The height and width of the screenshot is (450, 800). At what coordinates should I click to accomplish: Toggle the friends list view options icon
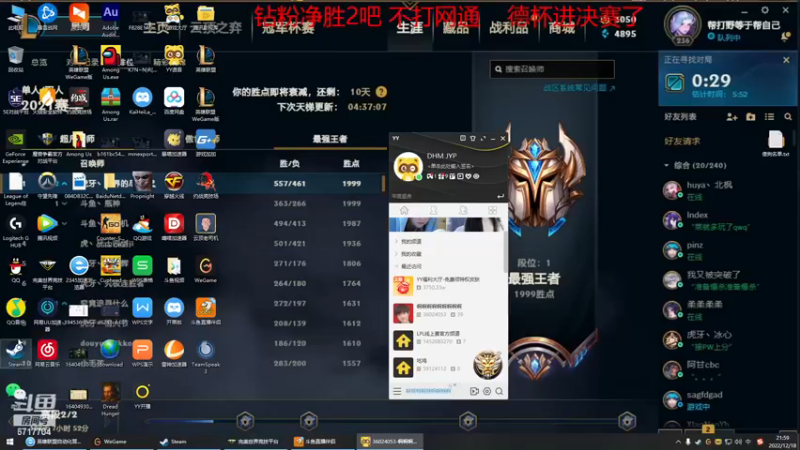pos(769,117)
